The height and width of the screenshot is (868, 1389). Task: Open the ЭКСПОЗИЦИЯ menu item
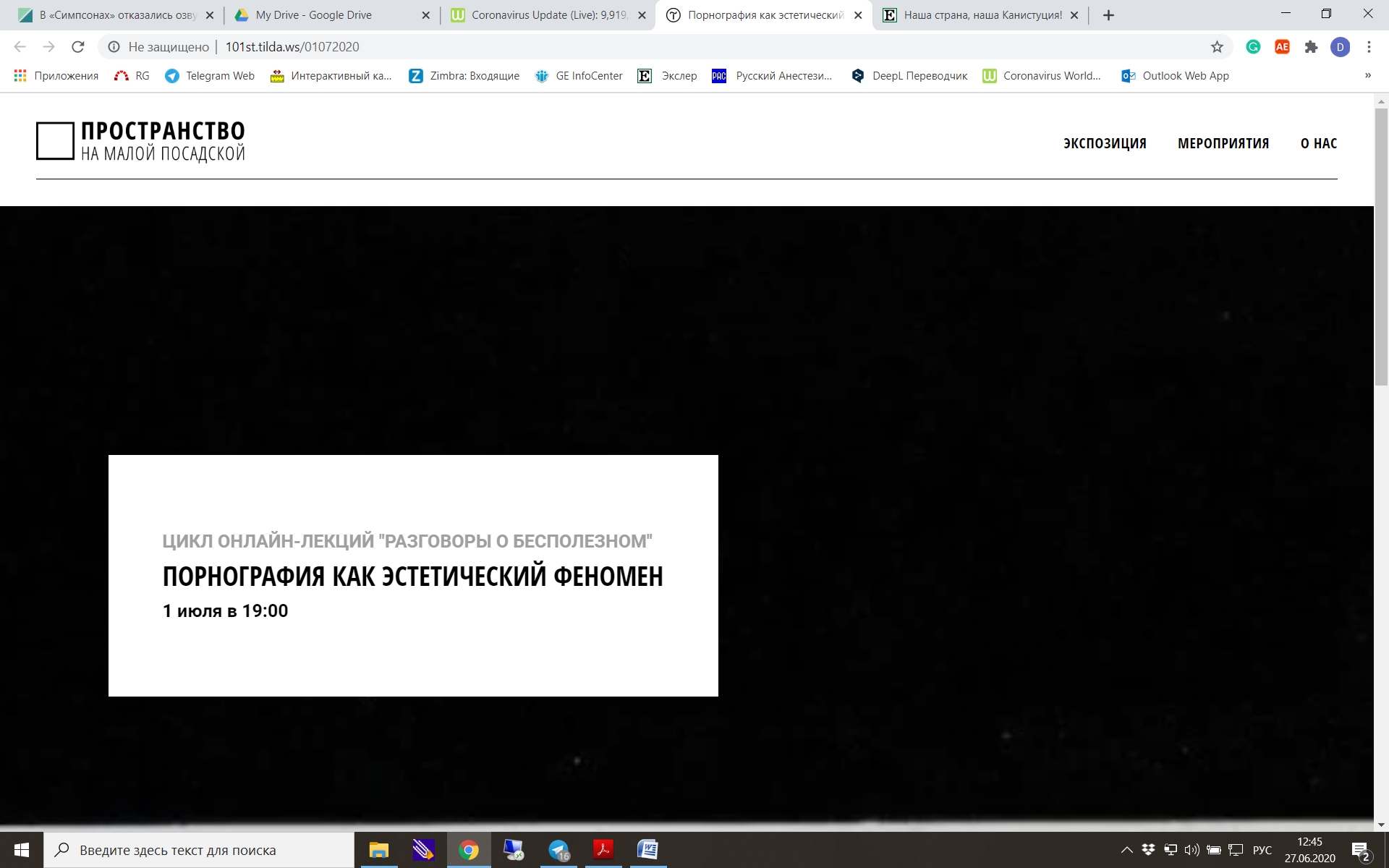[x=1105, y=143]
